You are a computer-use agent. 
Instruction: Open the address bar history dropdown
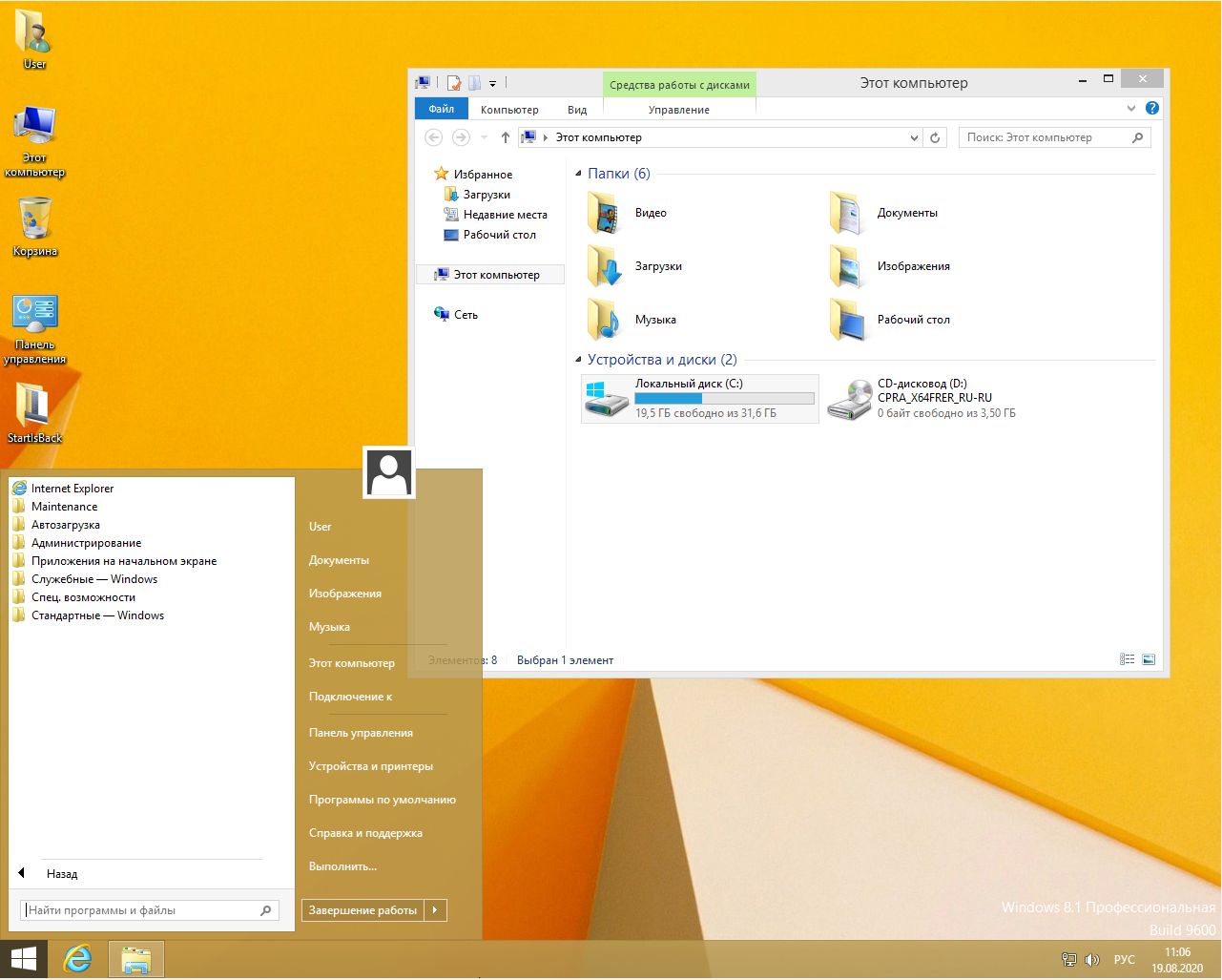click(914, 138)
